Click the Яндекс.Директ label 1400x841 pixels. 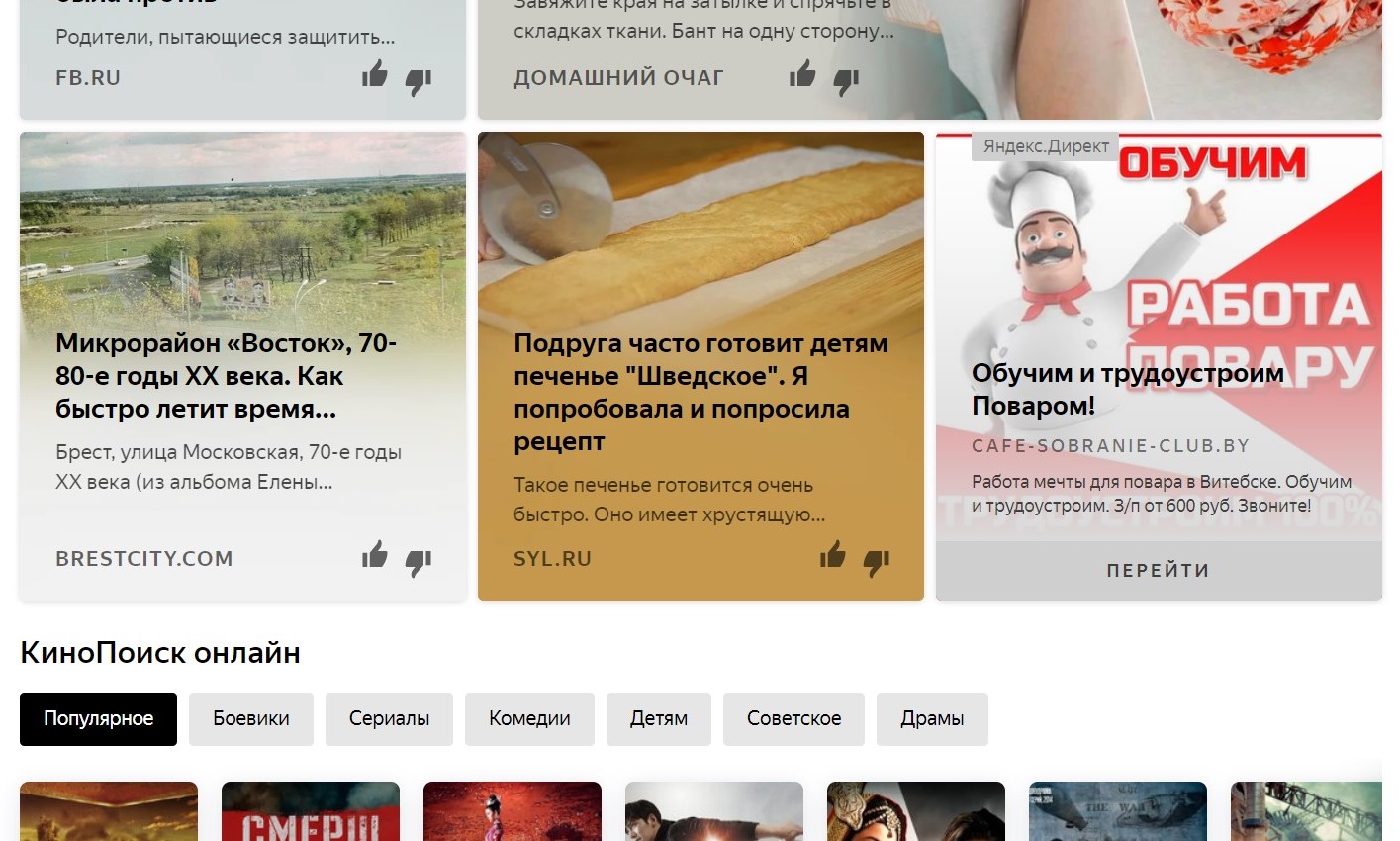point(1046,146)
